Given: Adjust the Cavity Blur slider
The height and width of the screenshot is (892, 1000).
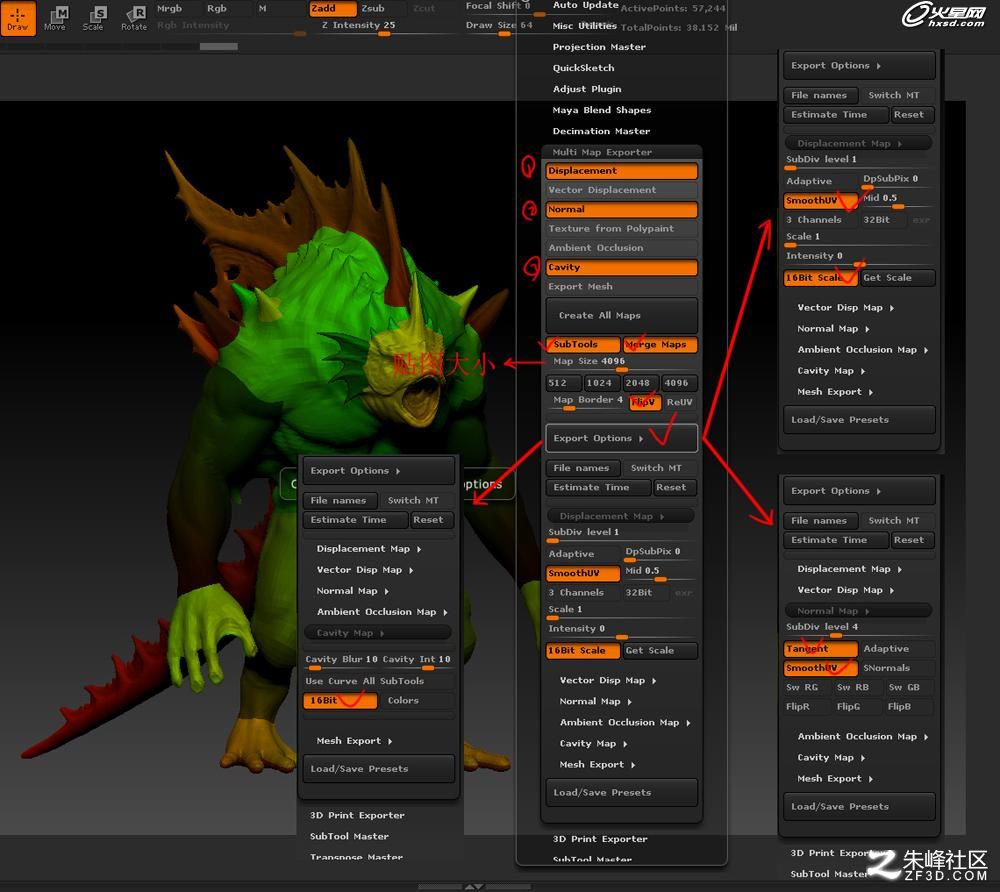Looking at the screenshot, I should click(x=341, y=661).
